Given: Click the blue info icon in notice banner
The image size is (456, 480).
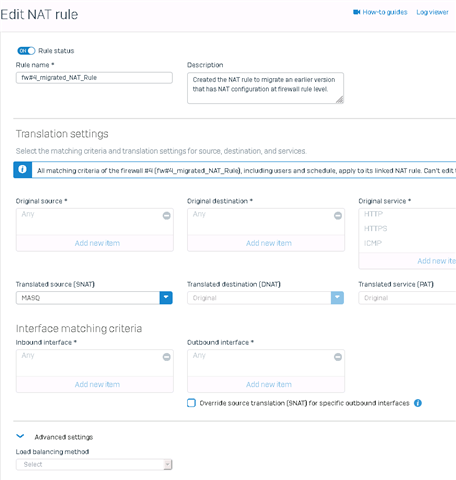Looking at the screenshot, I should (23, 170).
